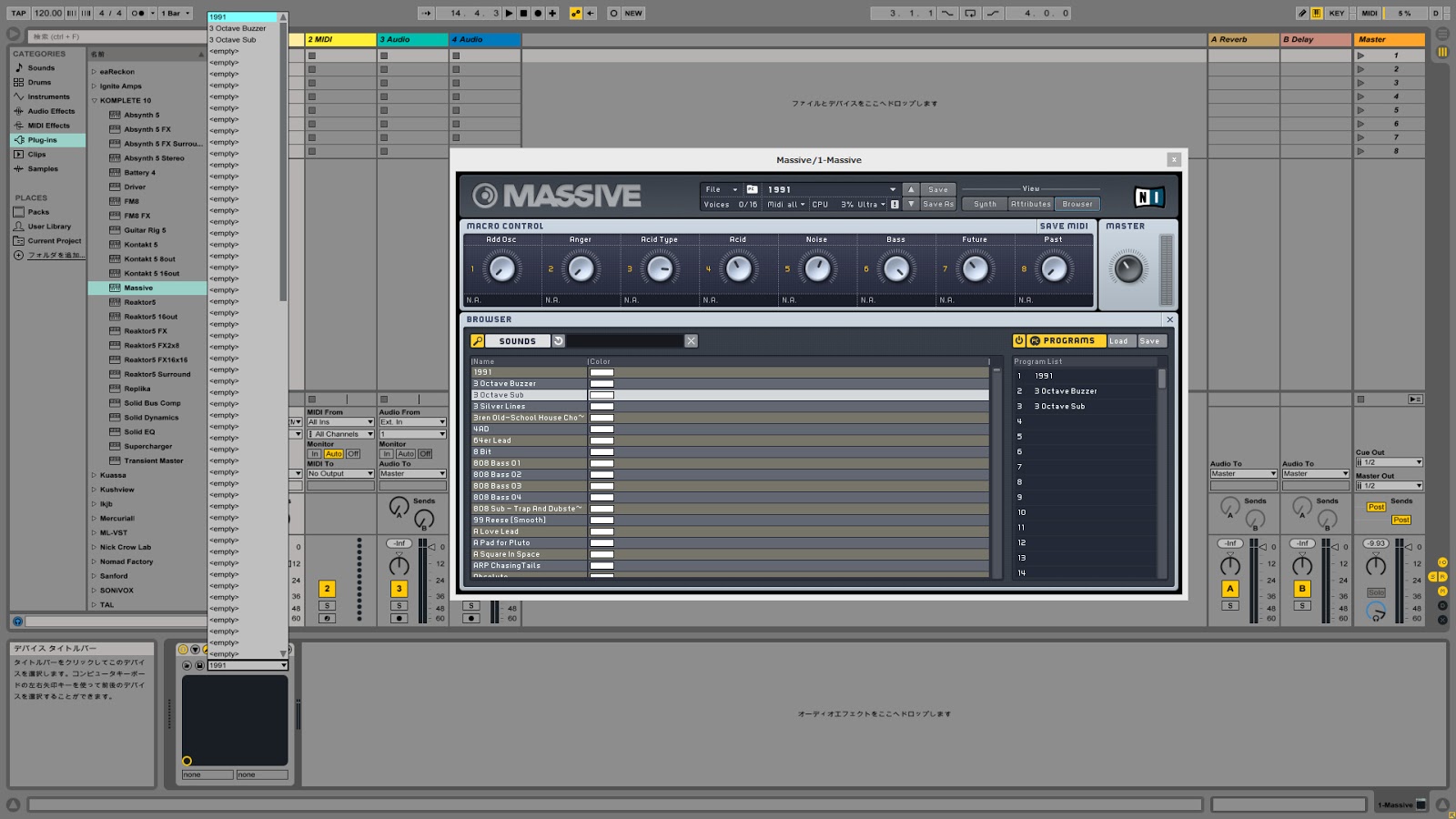Switch Massive to Browser view
This screenshot has height=819, width=1456.
(x=1077, y=205)
